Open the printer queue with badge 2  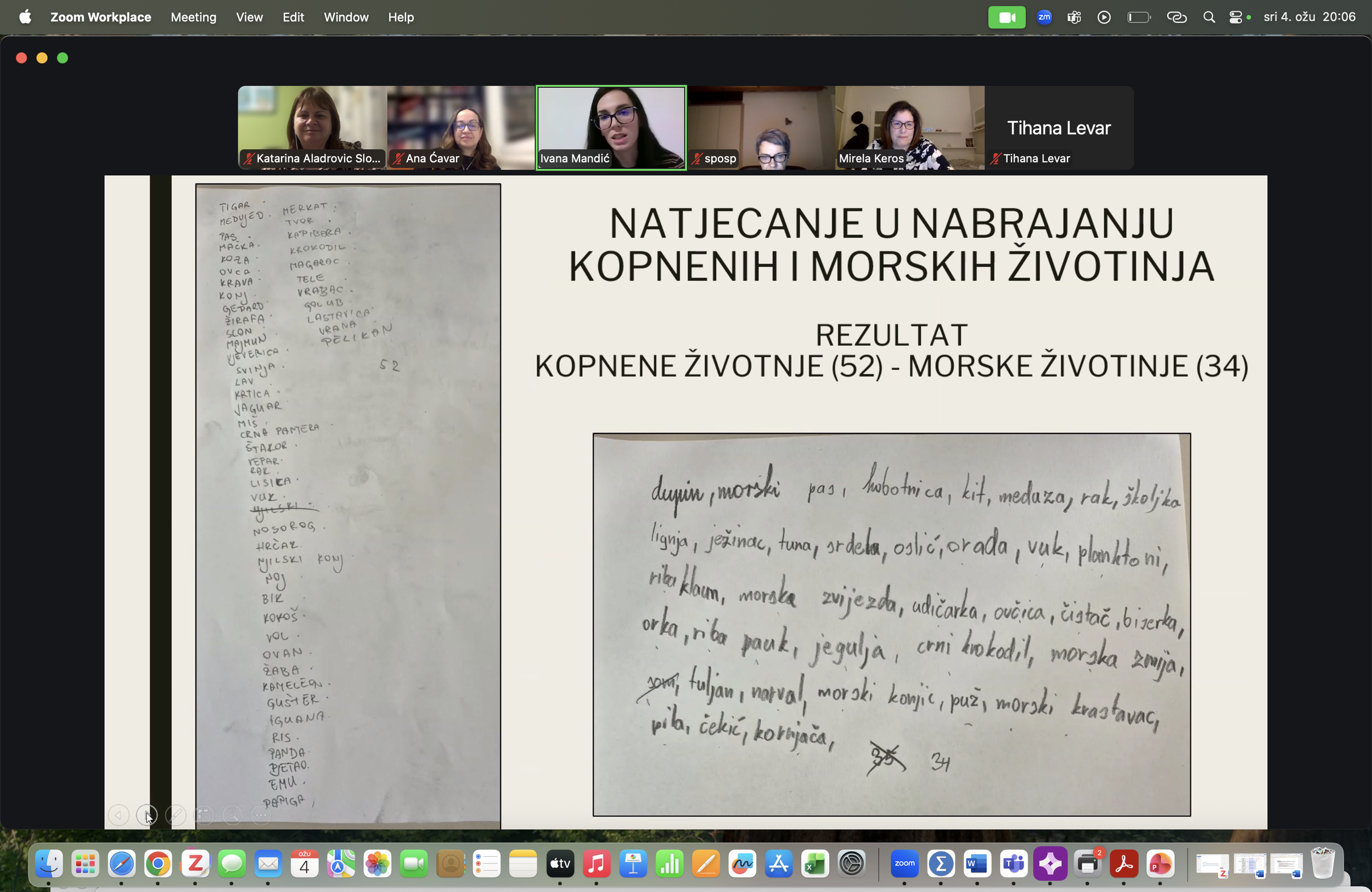click(x=1088, y=864)
